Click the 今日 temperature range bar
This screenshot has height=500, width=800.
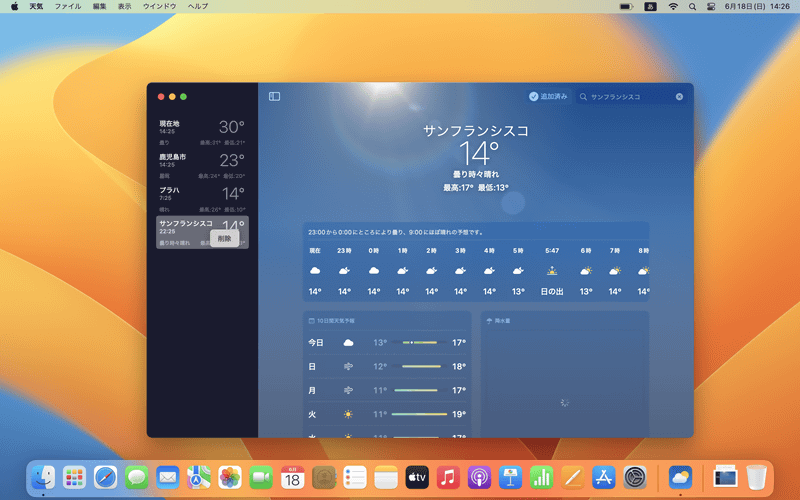tap(420, 342)
